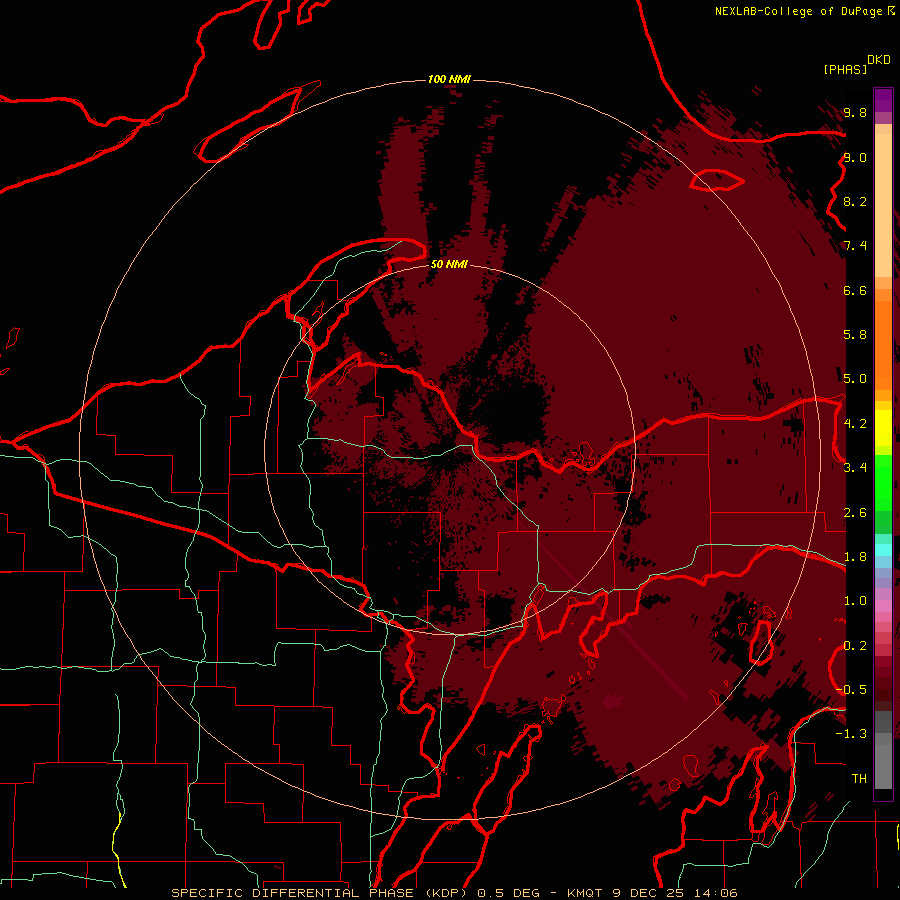Click the 9 DEC 25 date text
This screenshot has width=900, height=900.
[x=650, y=893]
